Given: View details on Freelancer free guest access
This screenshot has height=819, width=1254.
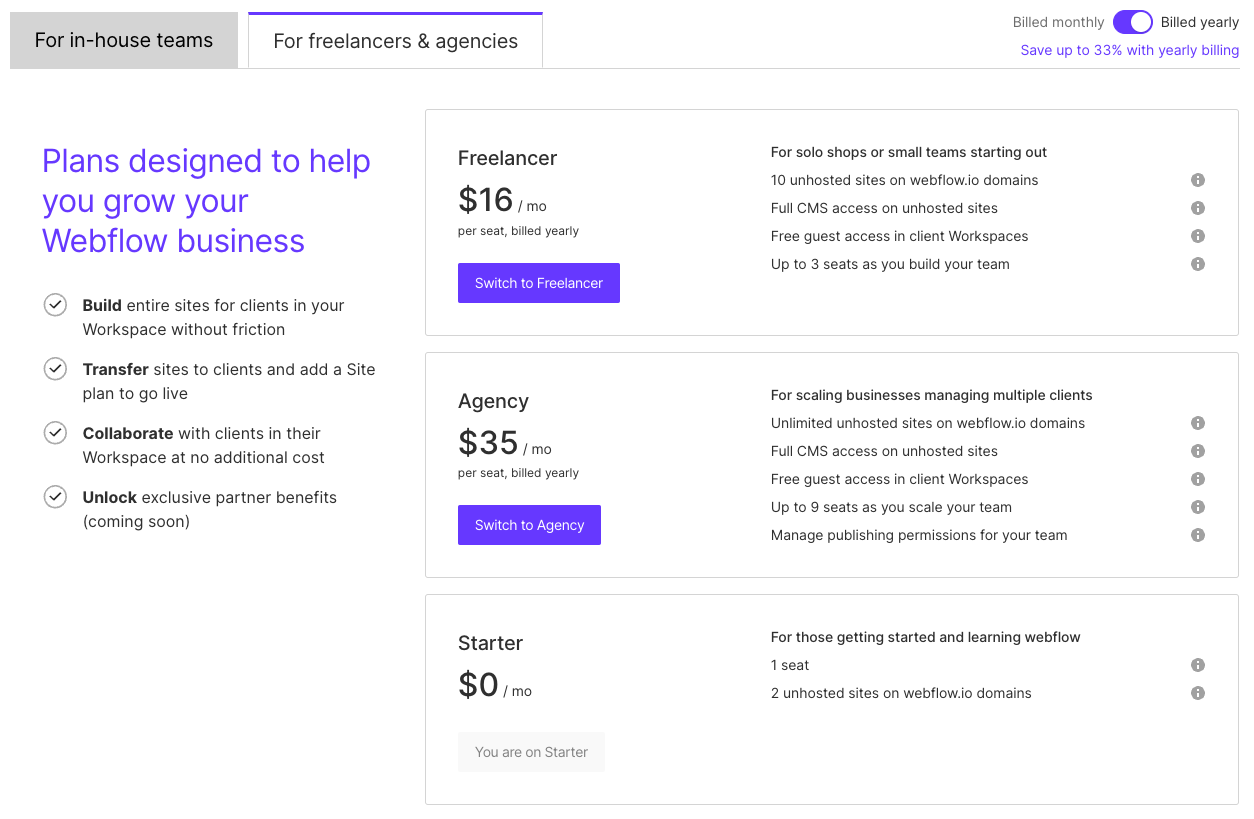Looking at the screenshot, I should pos(1197,236).
